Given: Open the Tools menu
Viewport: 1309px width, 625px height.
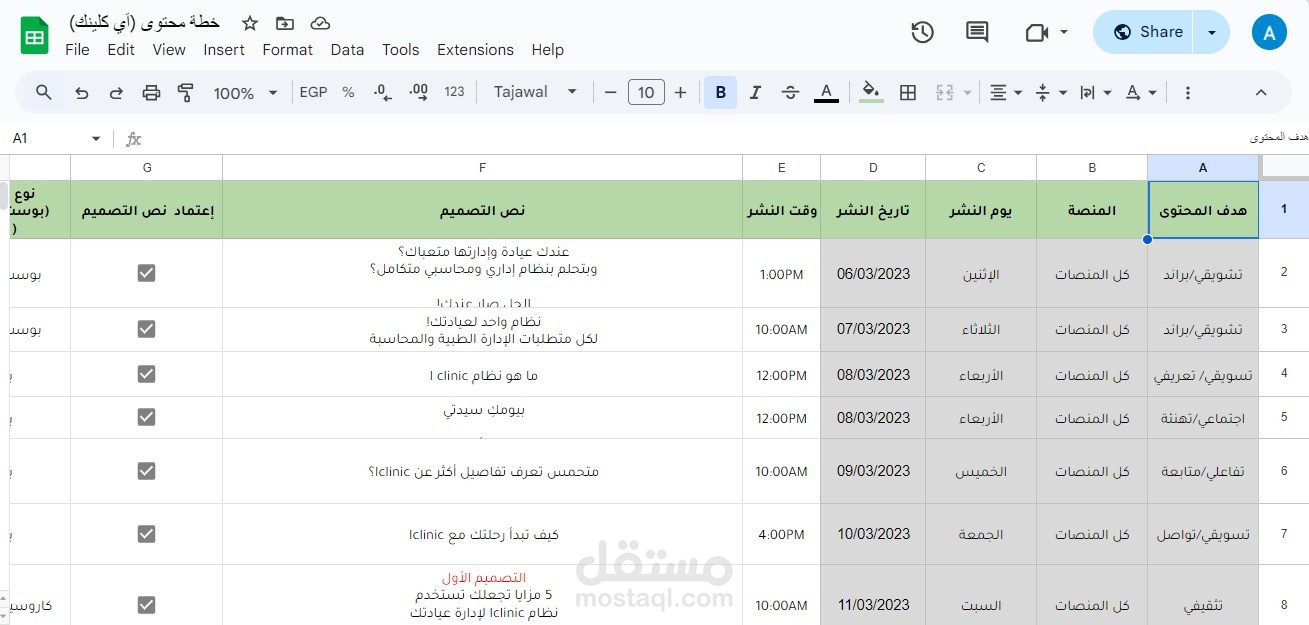Looking at the screenshot, I should (401, 50).
